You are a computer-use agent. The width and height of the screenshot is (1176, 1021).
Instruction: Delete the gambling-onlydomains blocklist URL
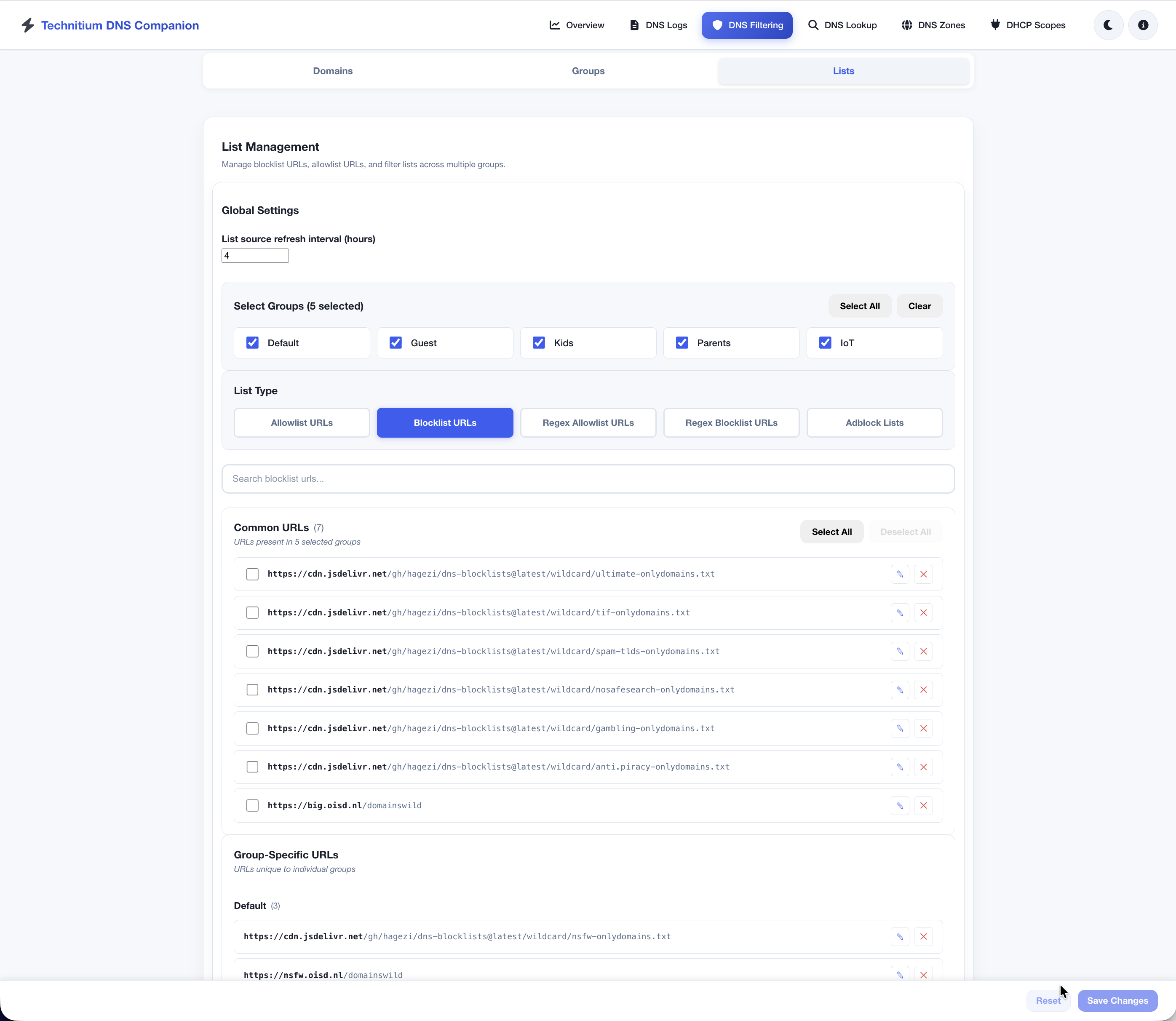click(x=924, y=728)
